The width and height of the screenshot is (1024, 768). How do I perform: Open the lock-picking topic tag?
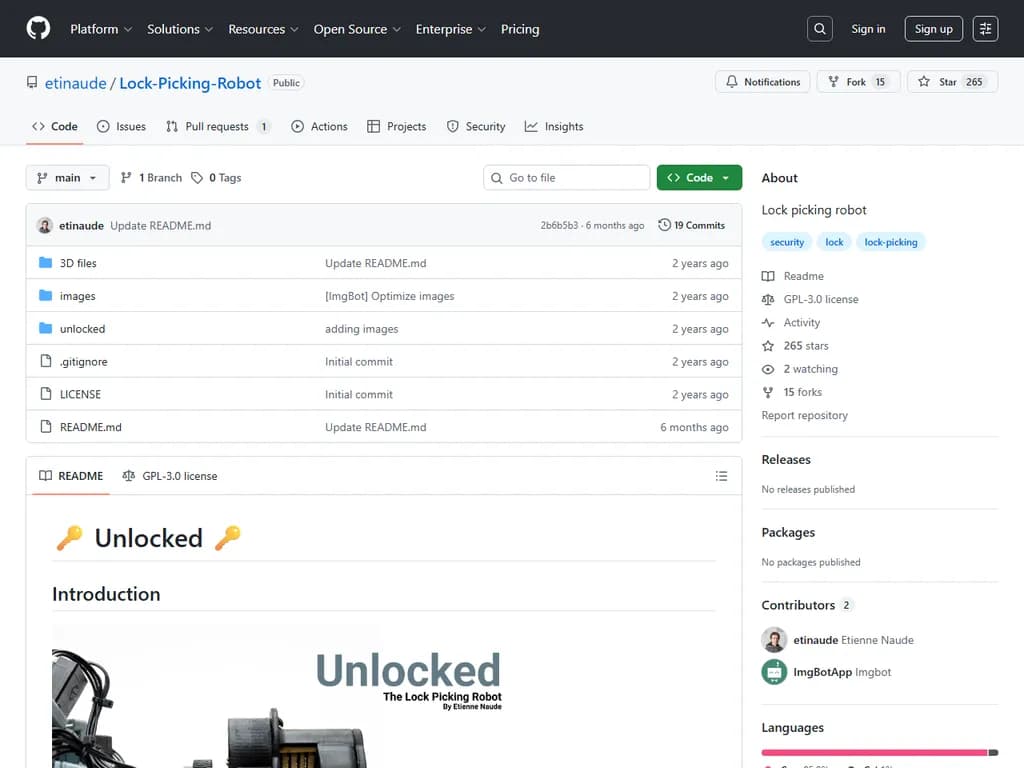(x=890, y=242)
